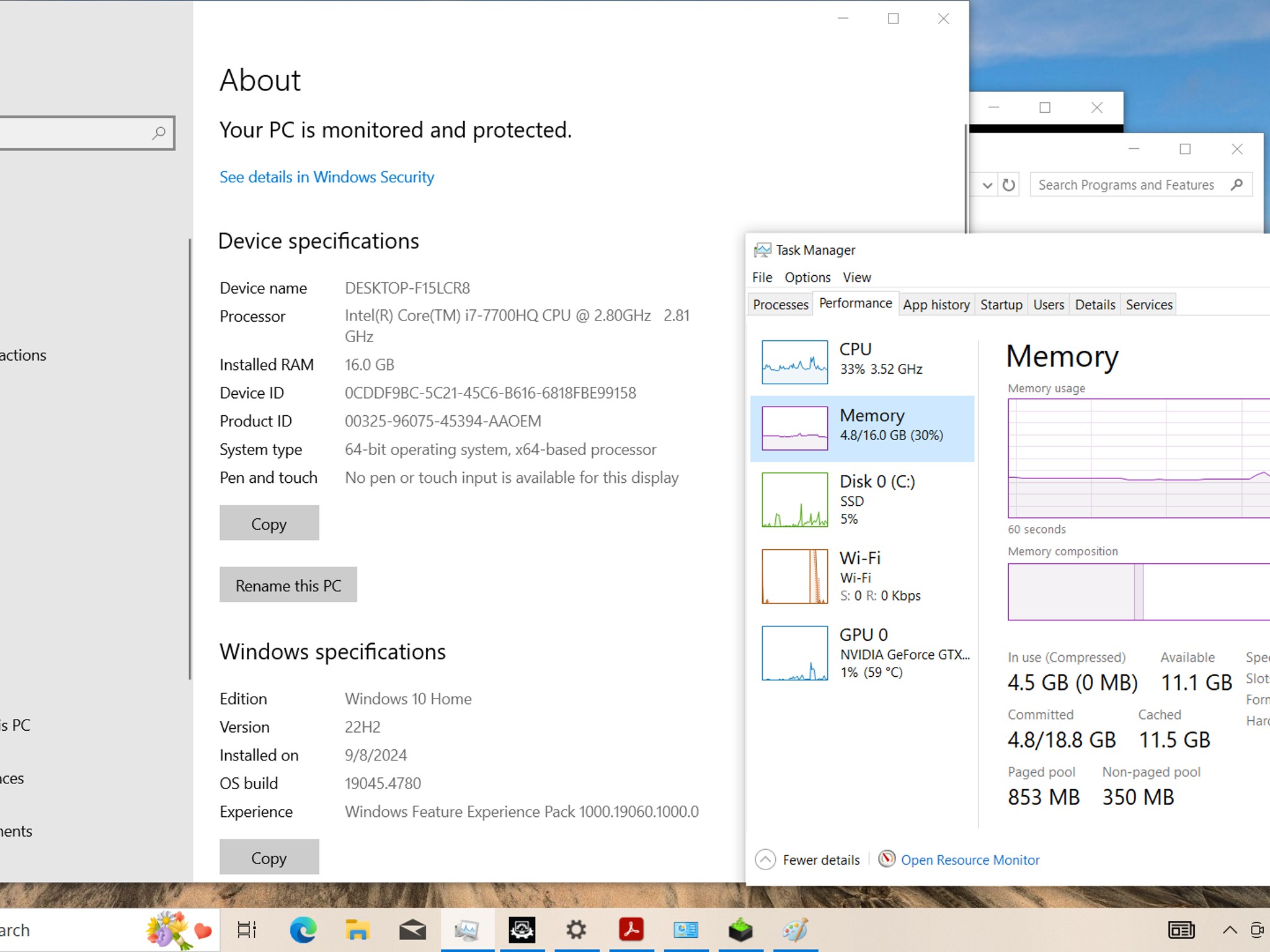Screen dimensions: 1270x952
Task: Open the Options menu in Task Manager
Action: click(x=807, y=277)
